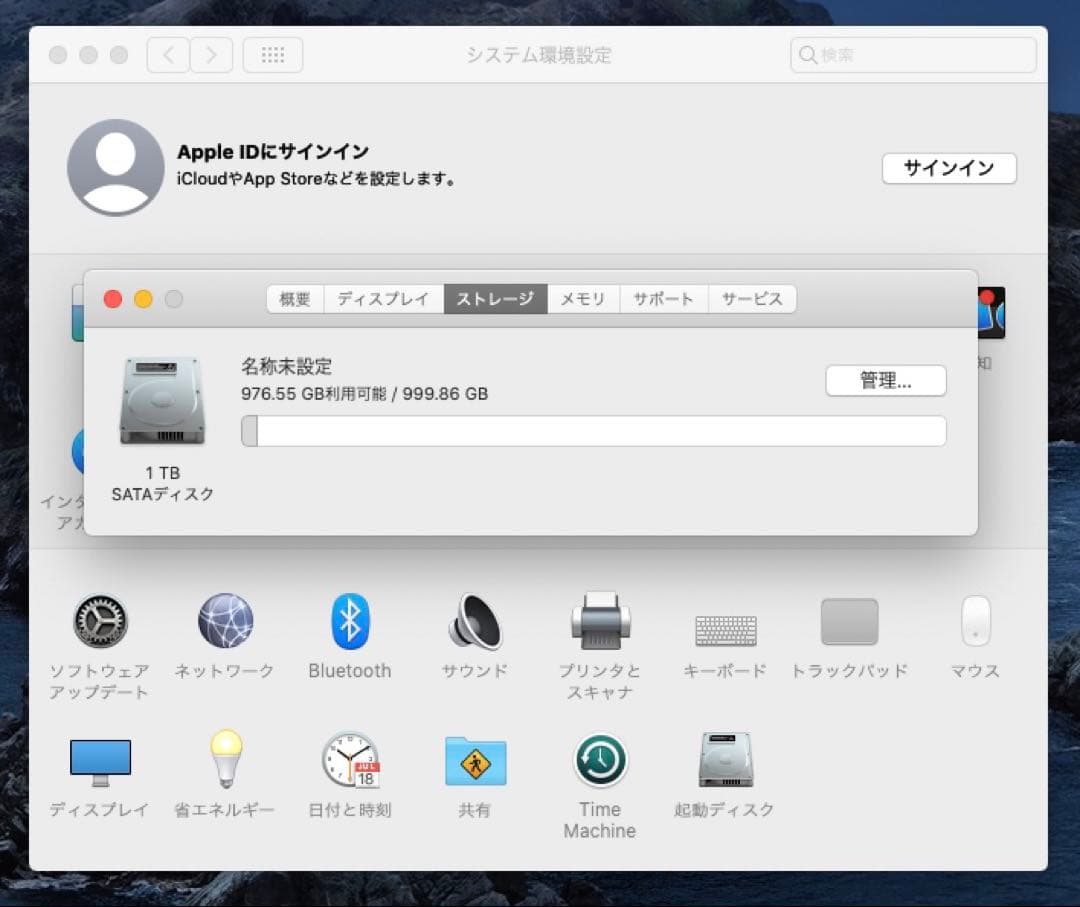Open Bluetooth settings

click(x=349, y=622)
